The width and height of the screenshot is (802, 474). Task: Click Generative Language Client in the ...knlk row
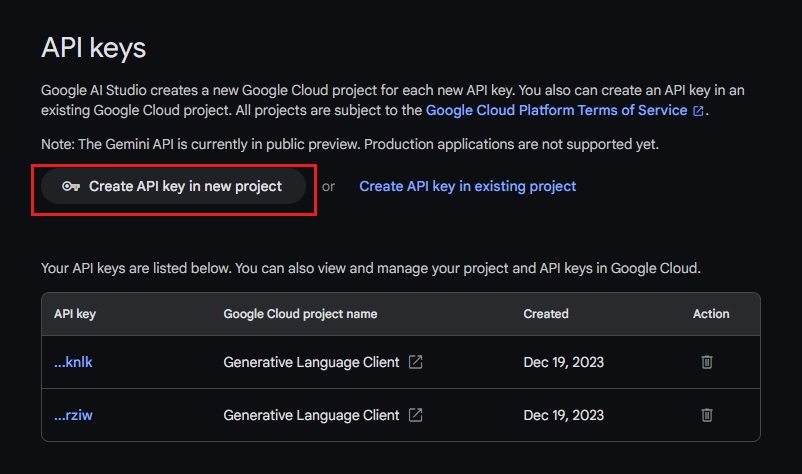311,362
